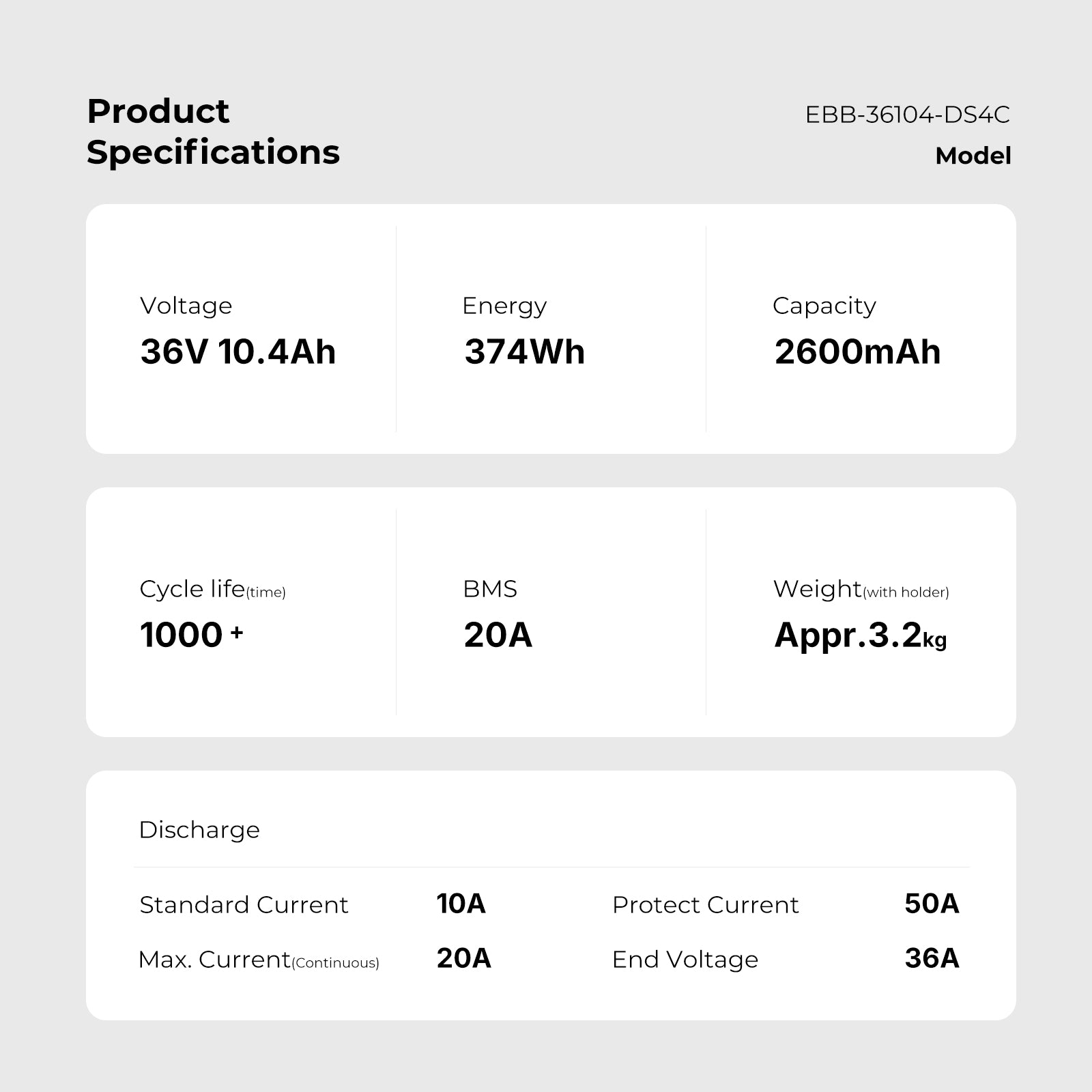The width and height of the screenshot is (1092, 1092).
Task: Select the Energy label
Action: [x=504, y=306]
